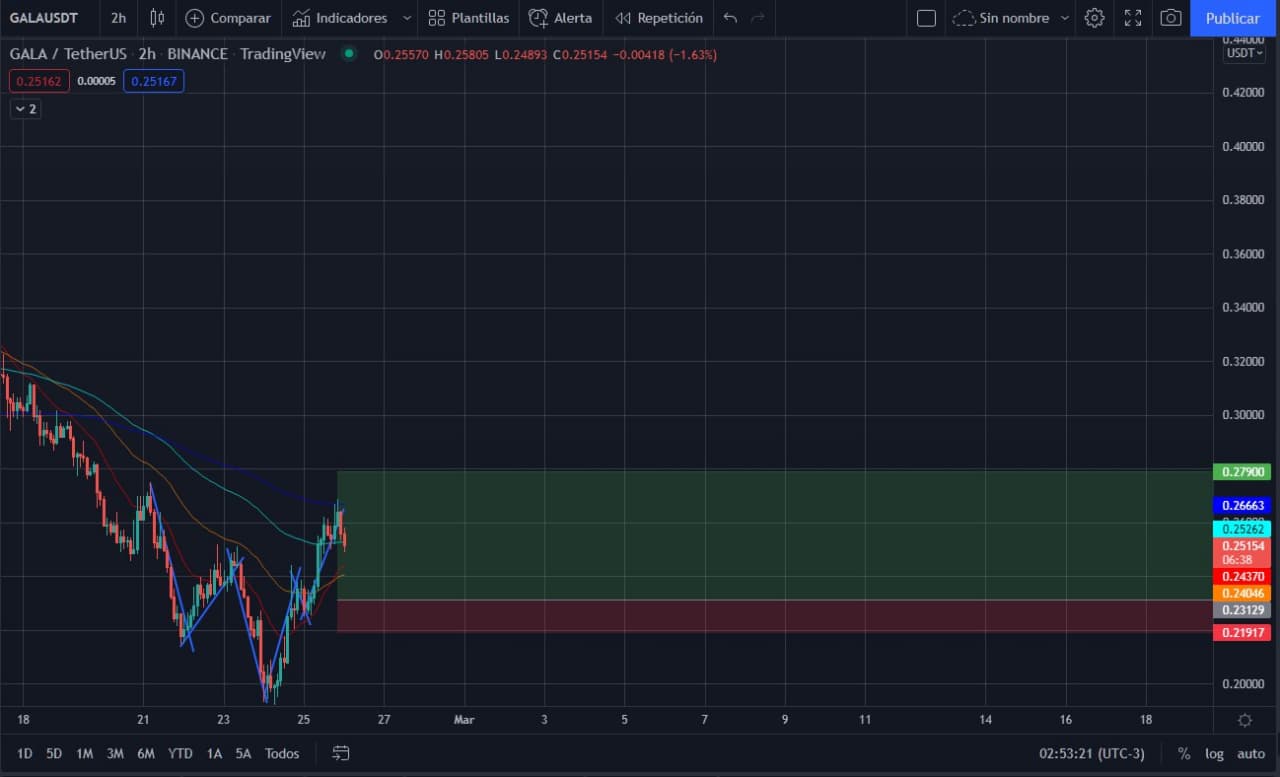Enter fullscreen mode

[x=1132, y=18]
